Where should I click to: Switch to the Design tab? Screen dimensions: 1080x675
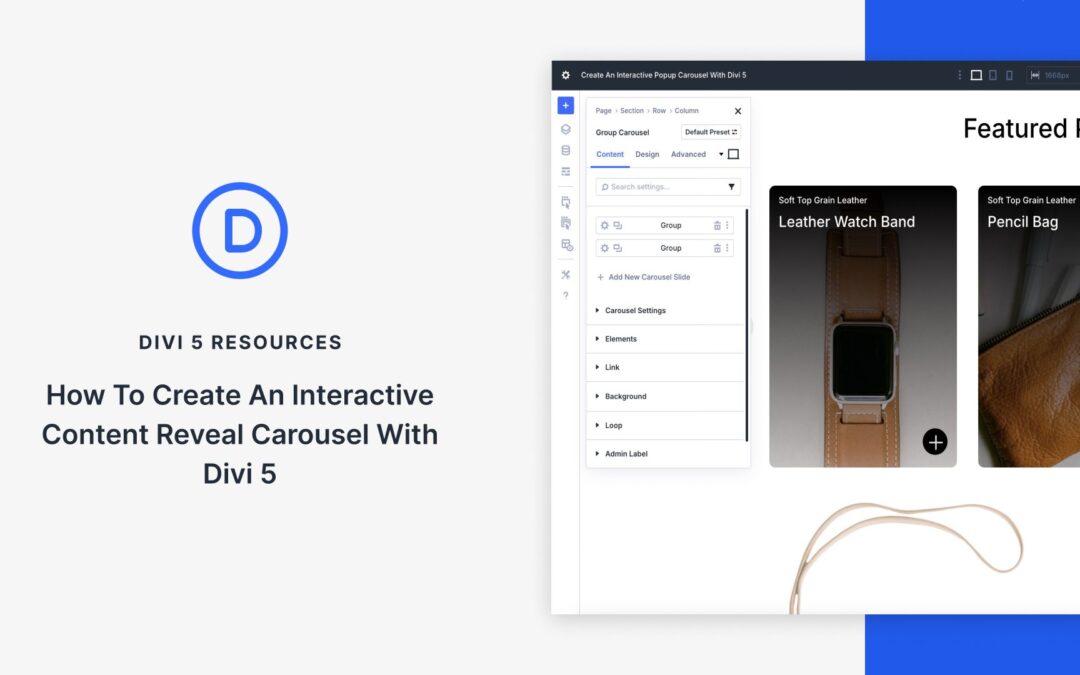point(648,154)
